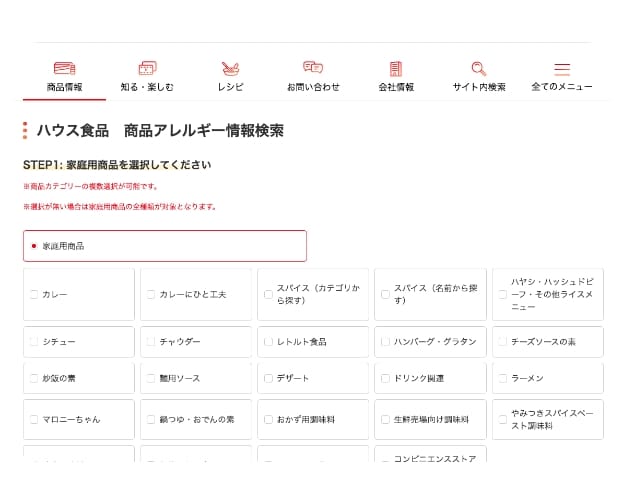
Task: Select the マロニーちゃん checkbox
Action: (34, 419)
